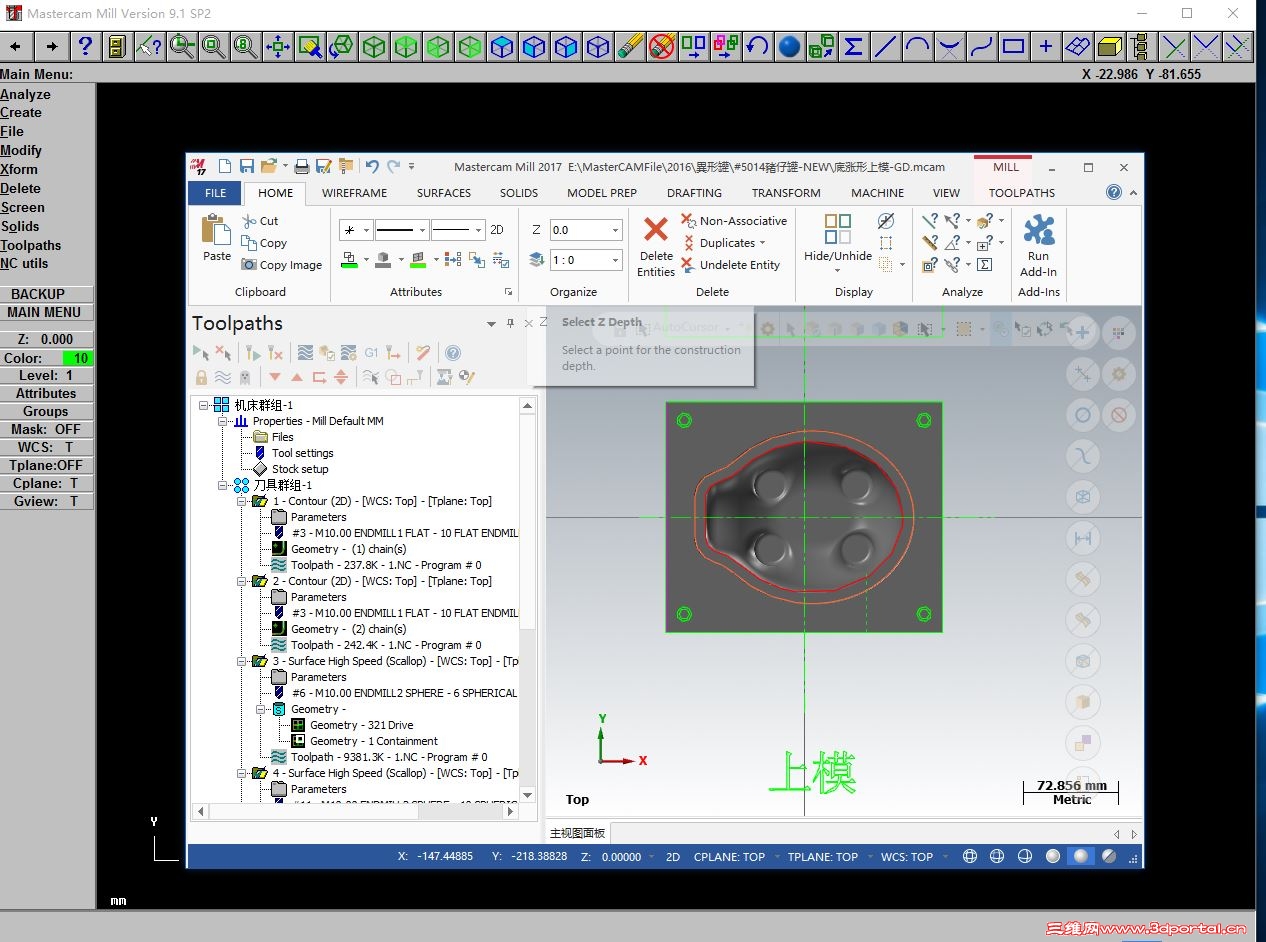1266x942 pixels.
Task: Switch to the SURFACES ribbon tab
Action: [x=444, y=193]
